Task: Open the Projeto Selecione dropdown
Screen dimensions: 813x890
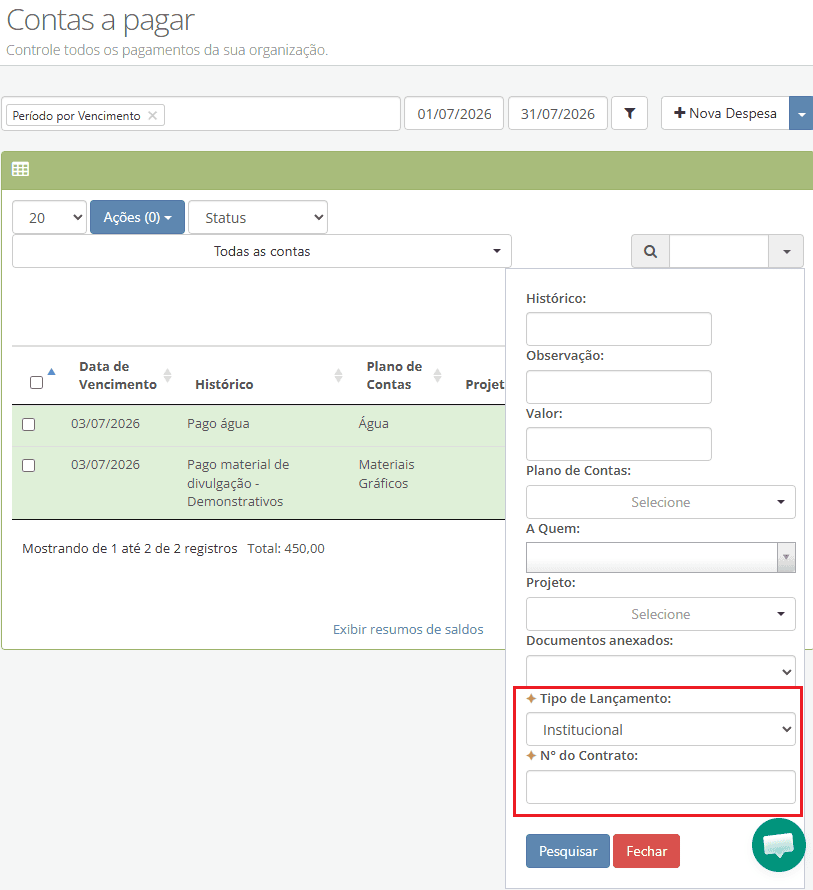Action: click(661, 614)
